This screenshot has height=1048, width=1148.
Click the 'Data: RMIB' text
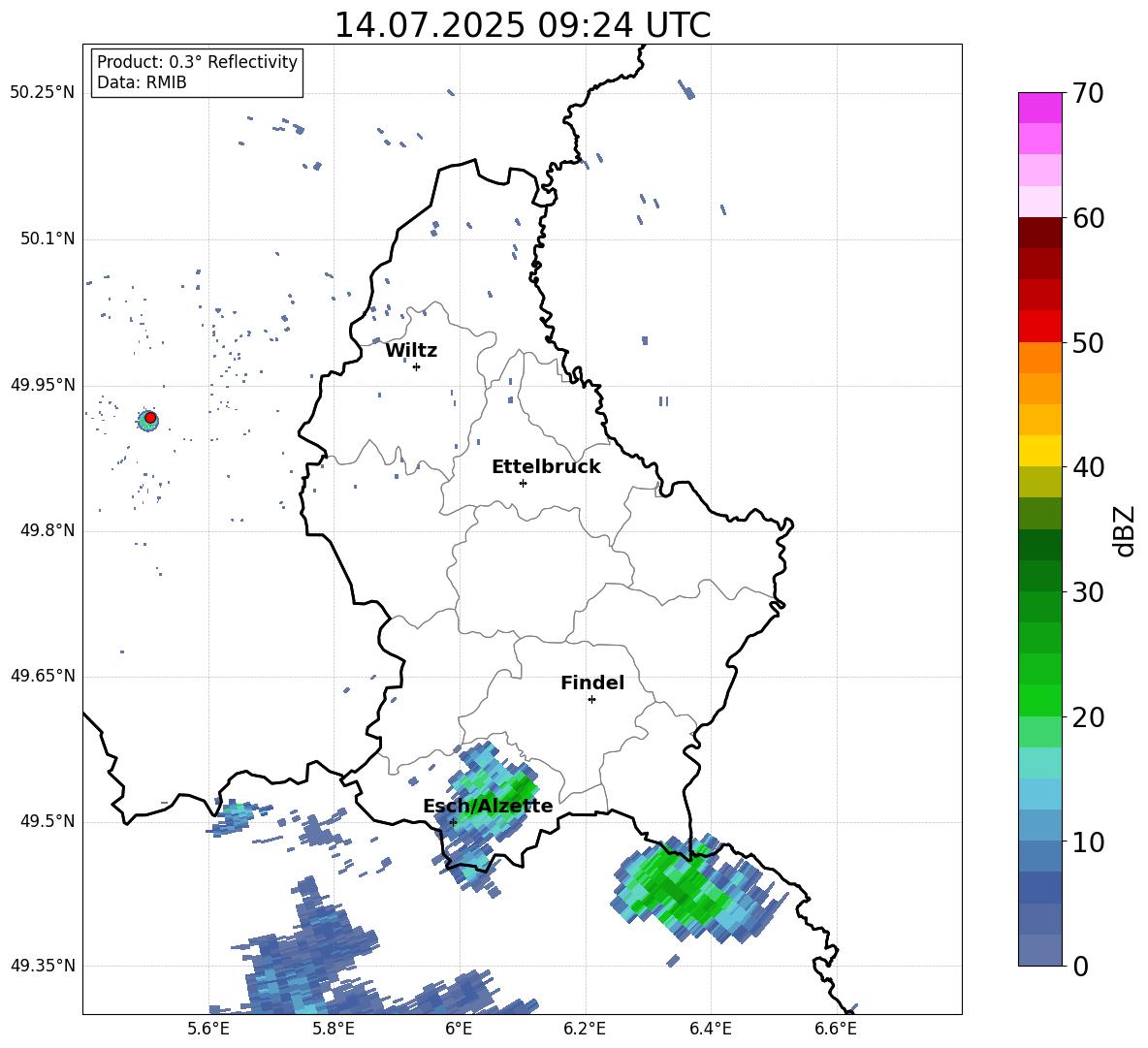tap(142, 82)
